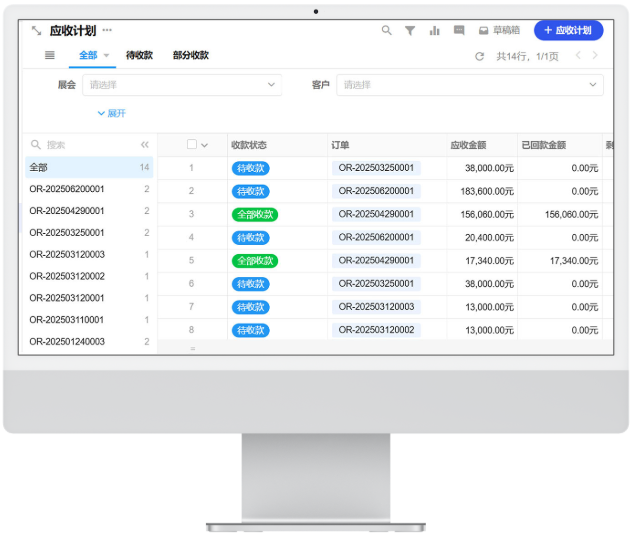
Task: Collapse the left panel with double-arrow icon
Action: (x=145, y=145)
